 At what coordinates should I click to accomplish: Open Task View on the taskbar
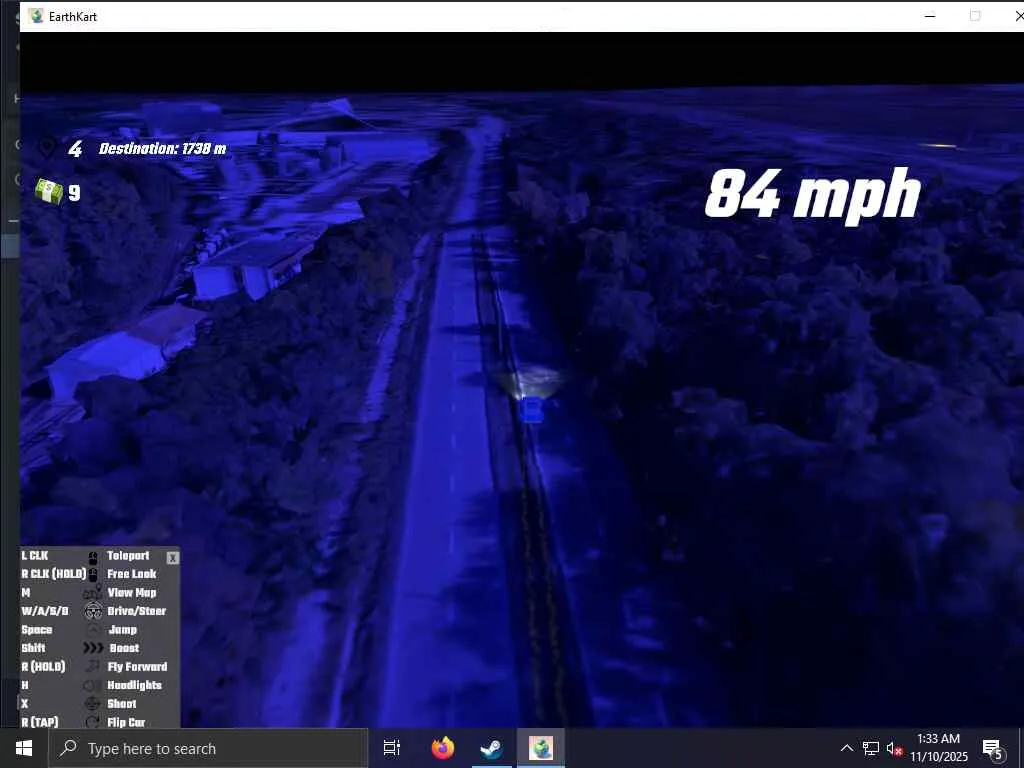click(x=392, y=748)
